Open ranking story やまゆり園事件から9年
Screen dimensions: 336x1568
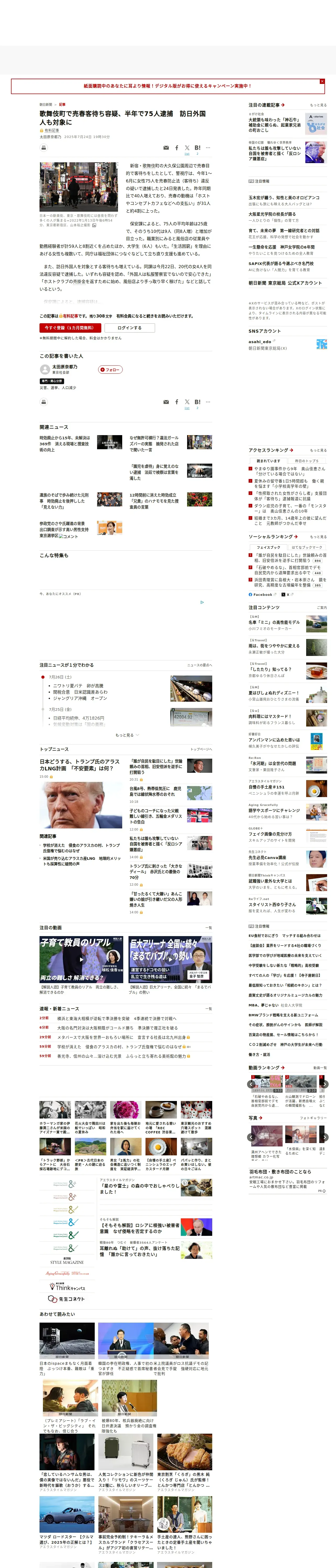(290, 471)
